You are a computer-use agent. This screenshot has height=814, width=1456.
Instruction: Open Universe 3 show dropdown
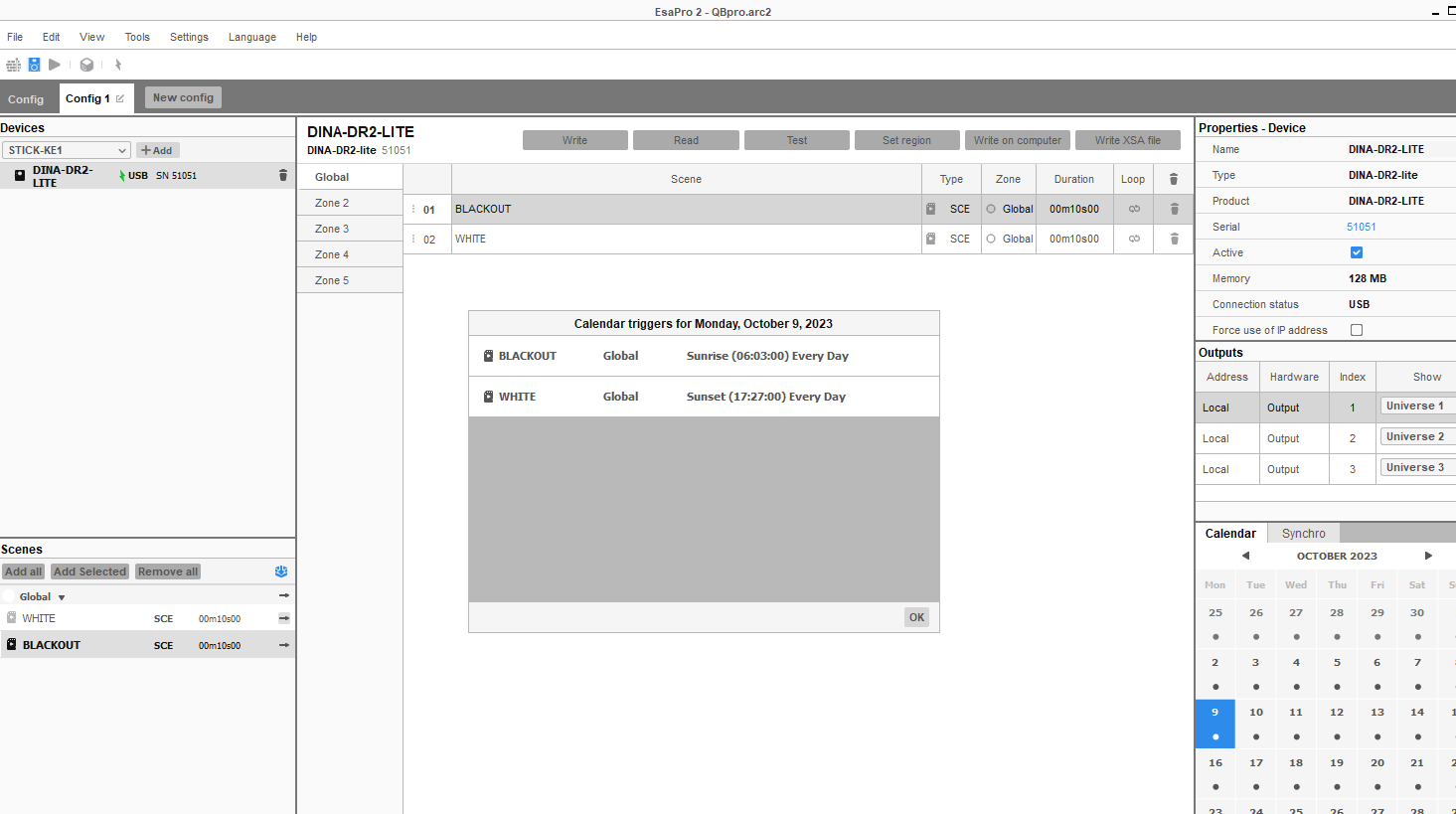pos(1418,467)
